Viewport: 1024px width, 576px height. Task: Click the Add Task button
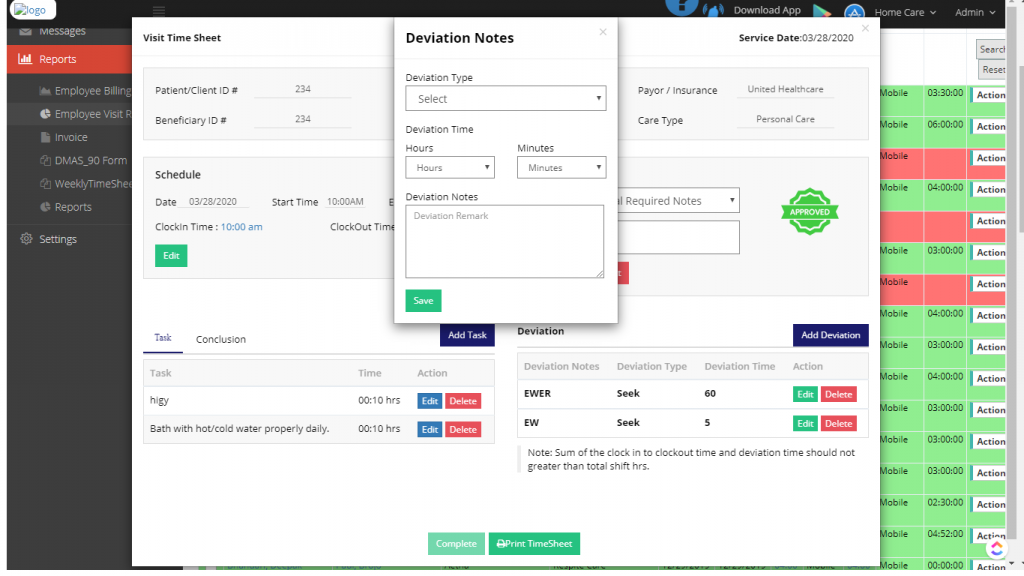[x=467, y=335]
